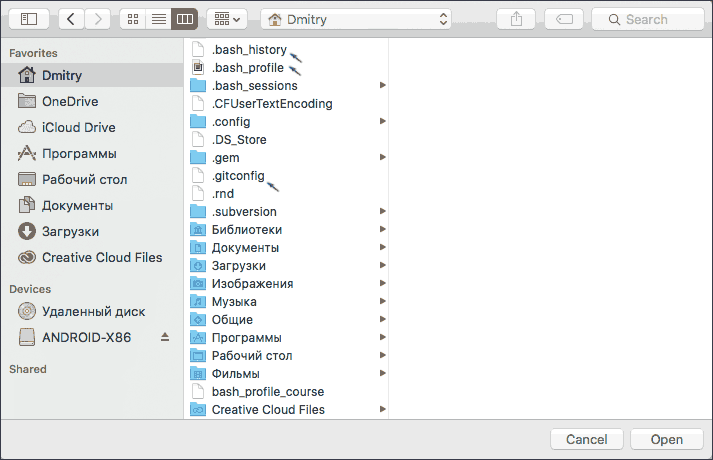Open Creative Cloud Files from sidebar

(x=101, y=257)
